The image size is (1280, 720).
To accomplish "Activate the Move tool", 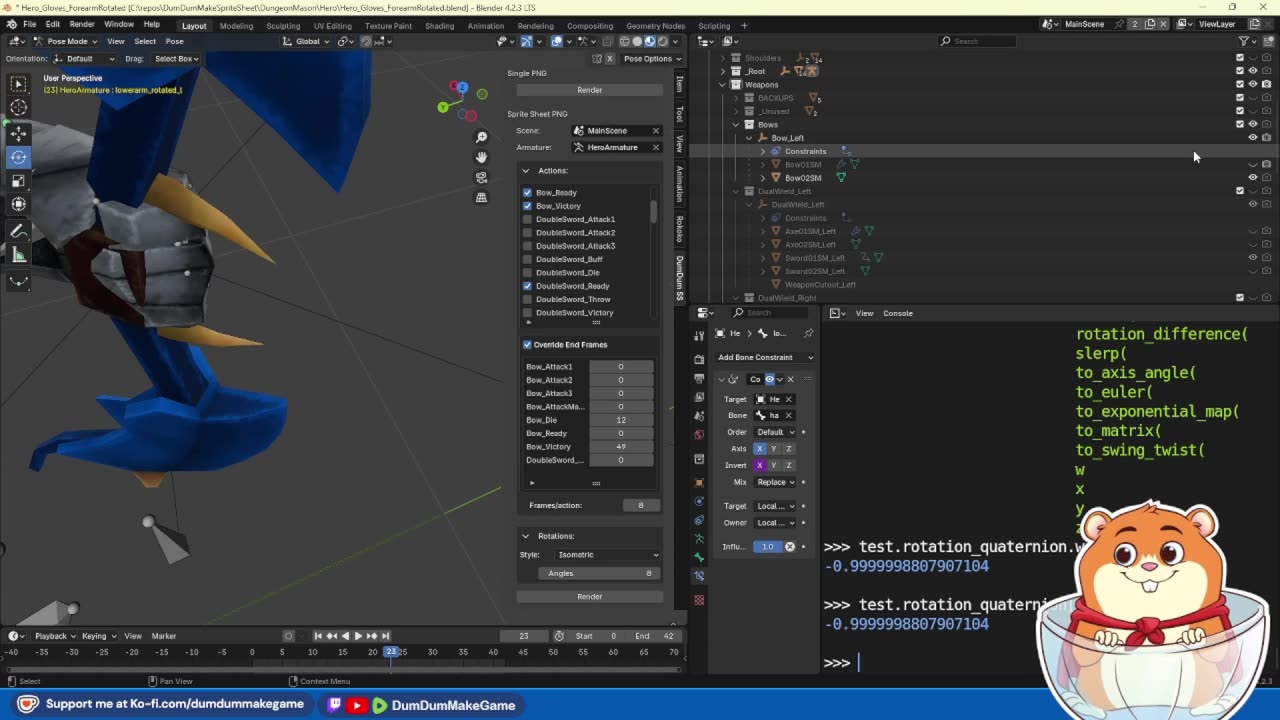I will [x=18, y=134].
